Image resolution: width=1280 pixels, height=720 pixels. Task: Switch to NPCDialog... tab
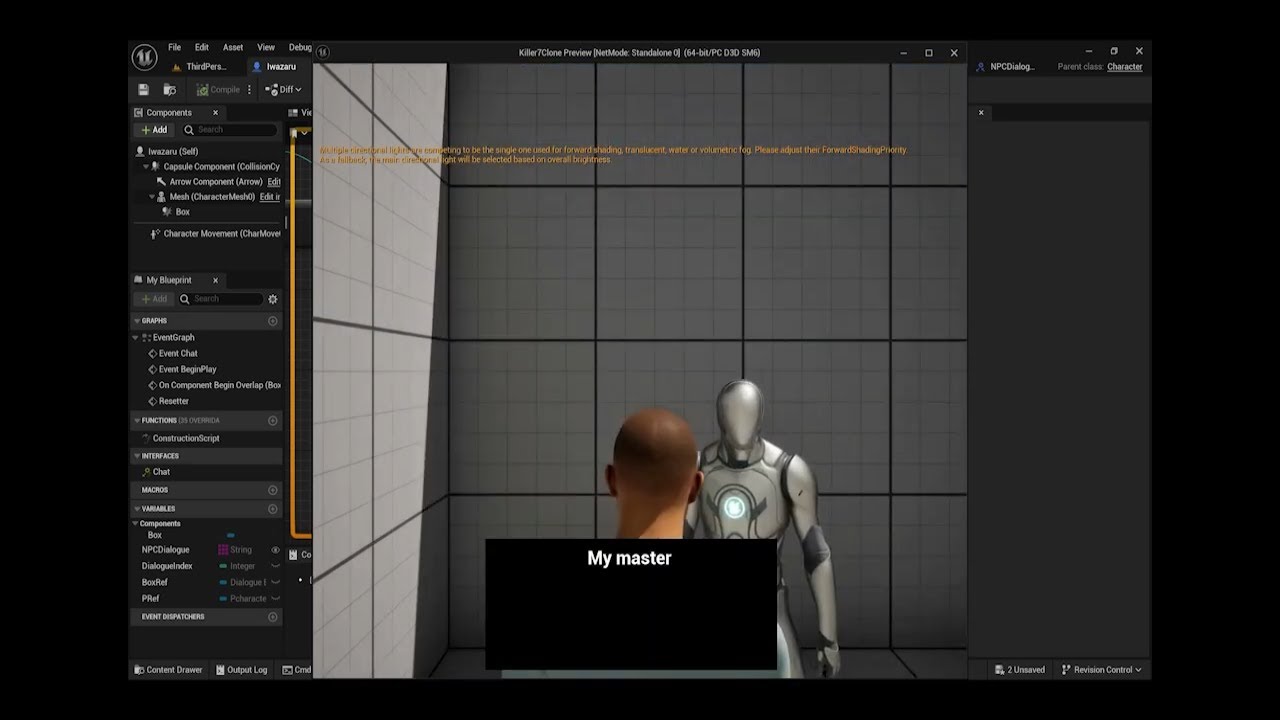coord(1006,67)
